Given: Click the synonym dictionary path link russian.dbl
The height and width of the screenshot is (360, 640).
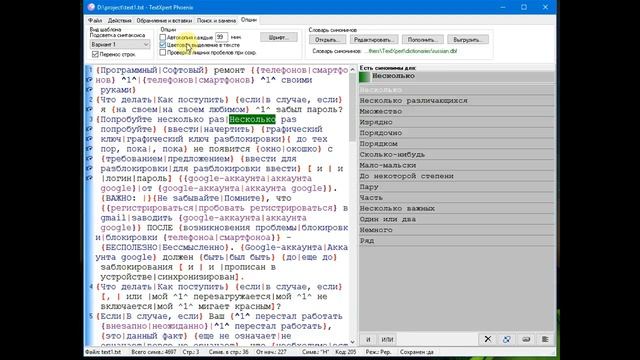Looking at the screenshot, I should pos(410,51).
